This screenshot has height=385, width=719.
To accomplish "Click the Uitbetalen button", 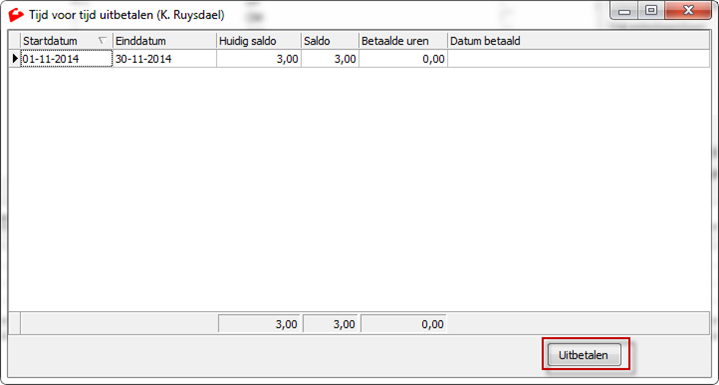I will tap(584, 355).
